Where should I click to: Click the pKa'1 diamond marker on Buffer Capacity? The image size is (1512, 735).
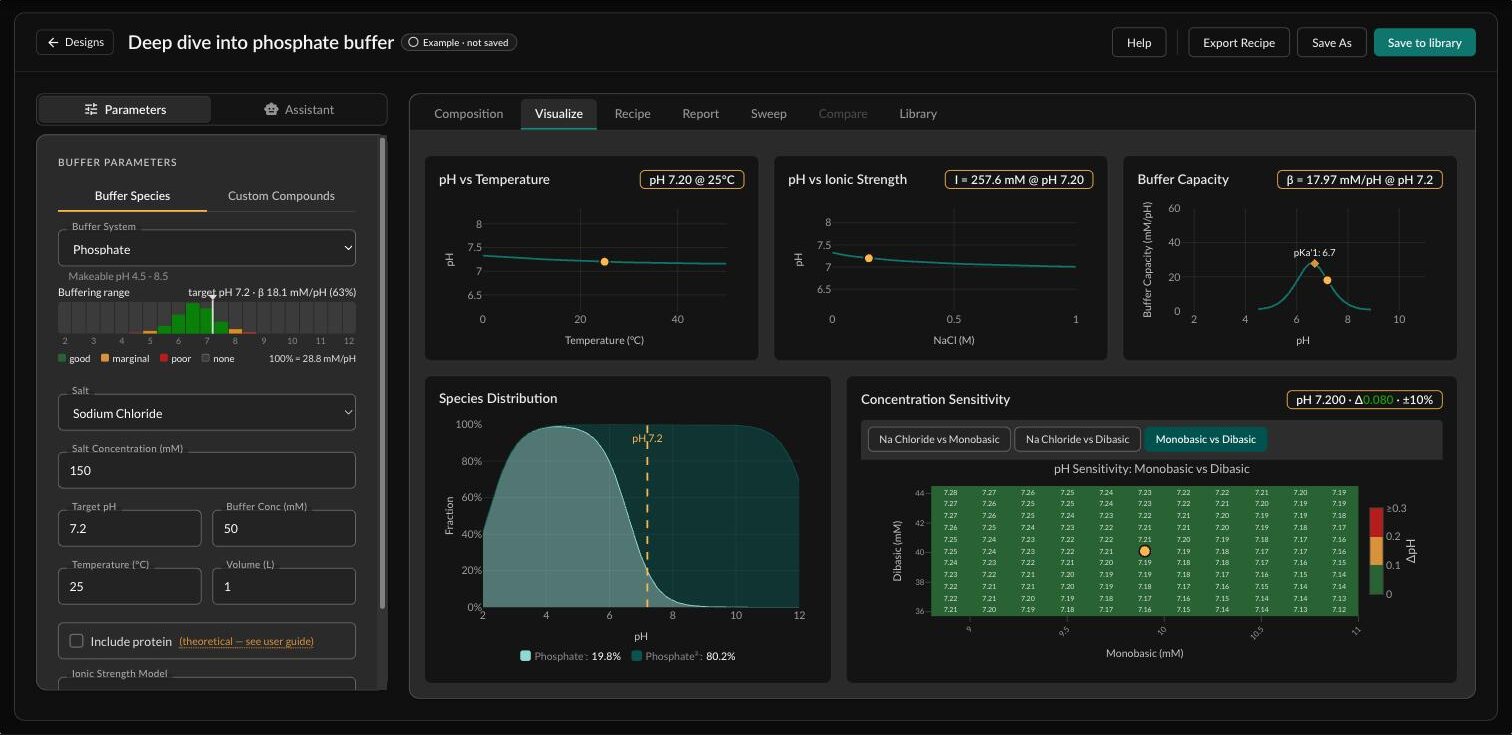coord(1314,263)
